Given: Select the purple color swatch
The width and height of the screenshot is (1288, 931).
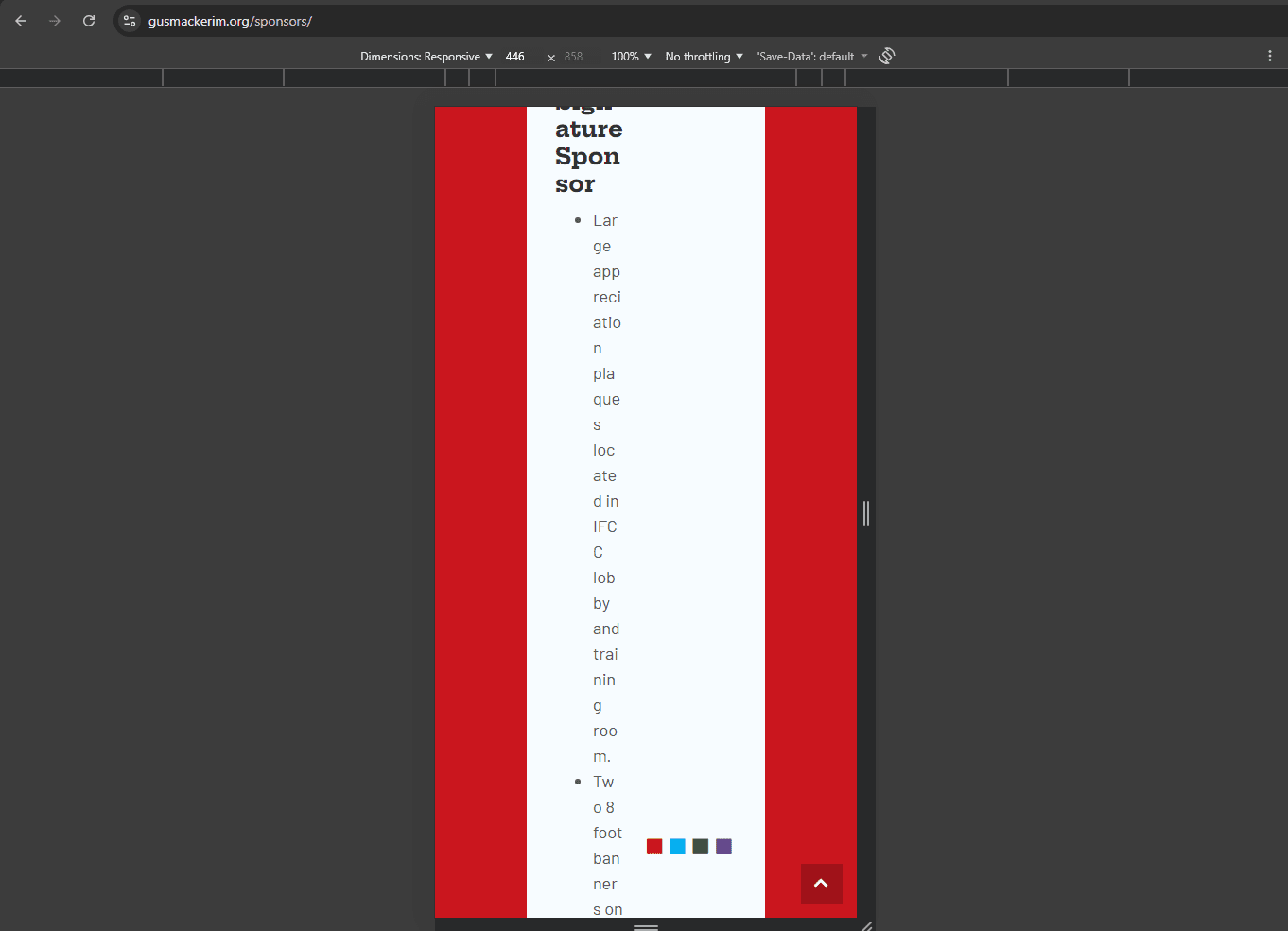Looking at the screenshot, I should [x=723, y=847].
